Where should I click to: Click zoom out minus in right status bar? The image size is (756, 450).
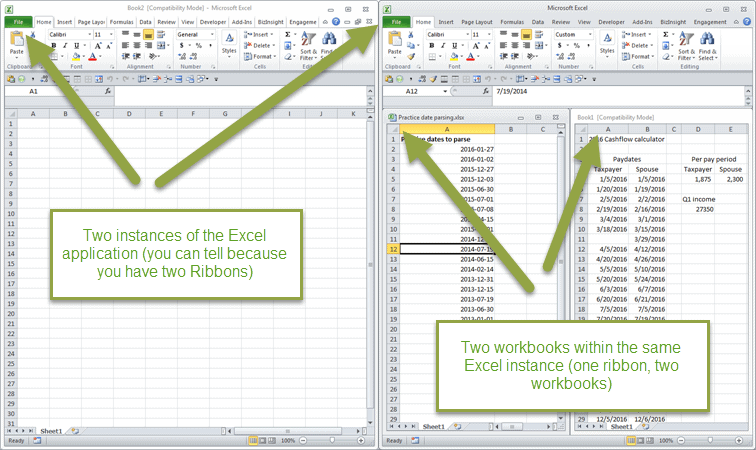pos(681,440)
